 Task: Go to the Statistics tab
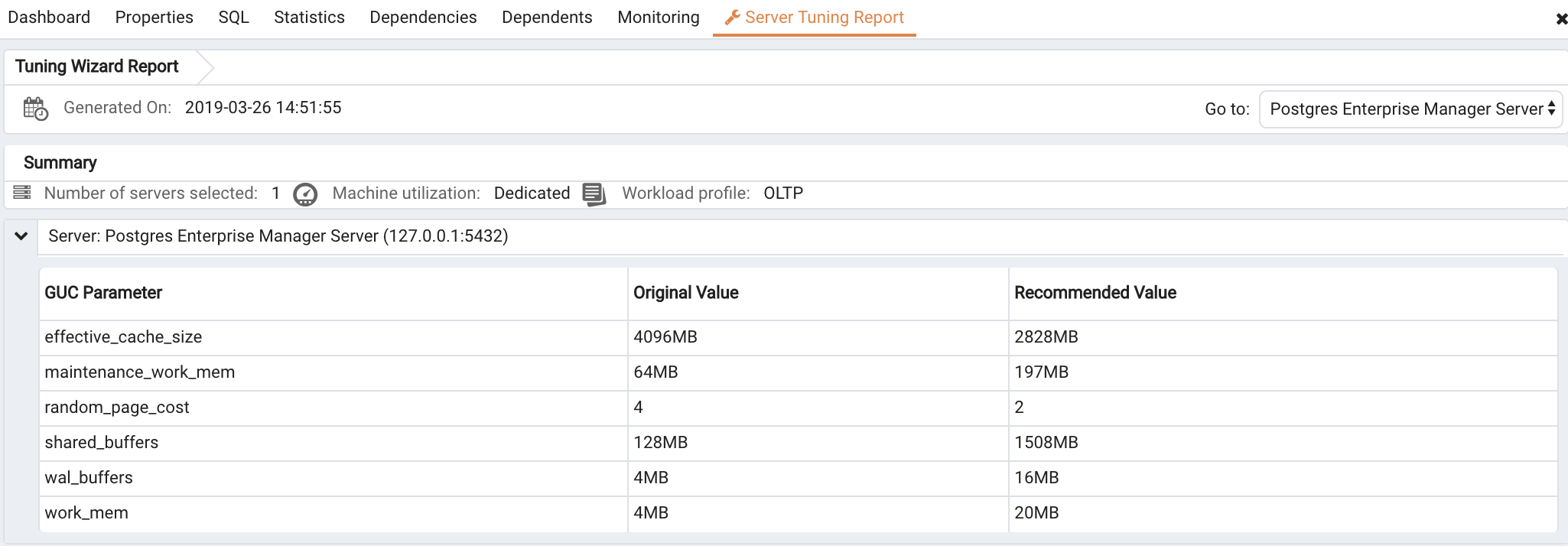(309, 17)
